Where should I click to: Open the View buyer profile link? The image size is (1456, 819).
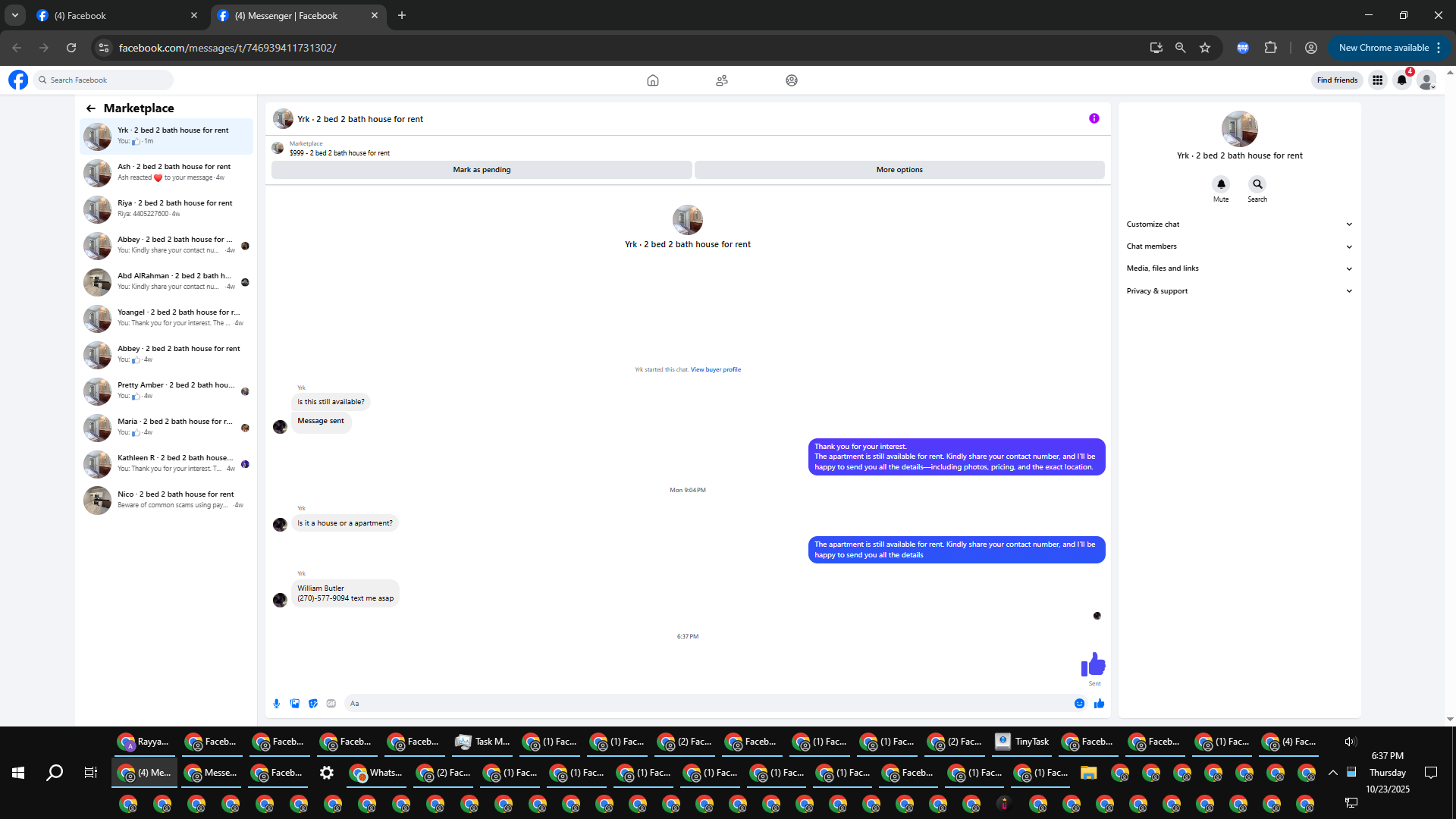[x=715, y=370]
